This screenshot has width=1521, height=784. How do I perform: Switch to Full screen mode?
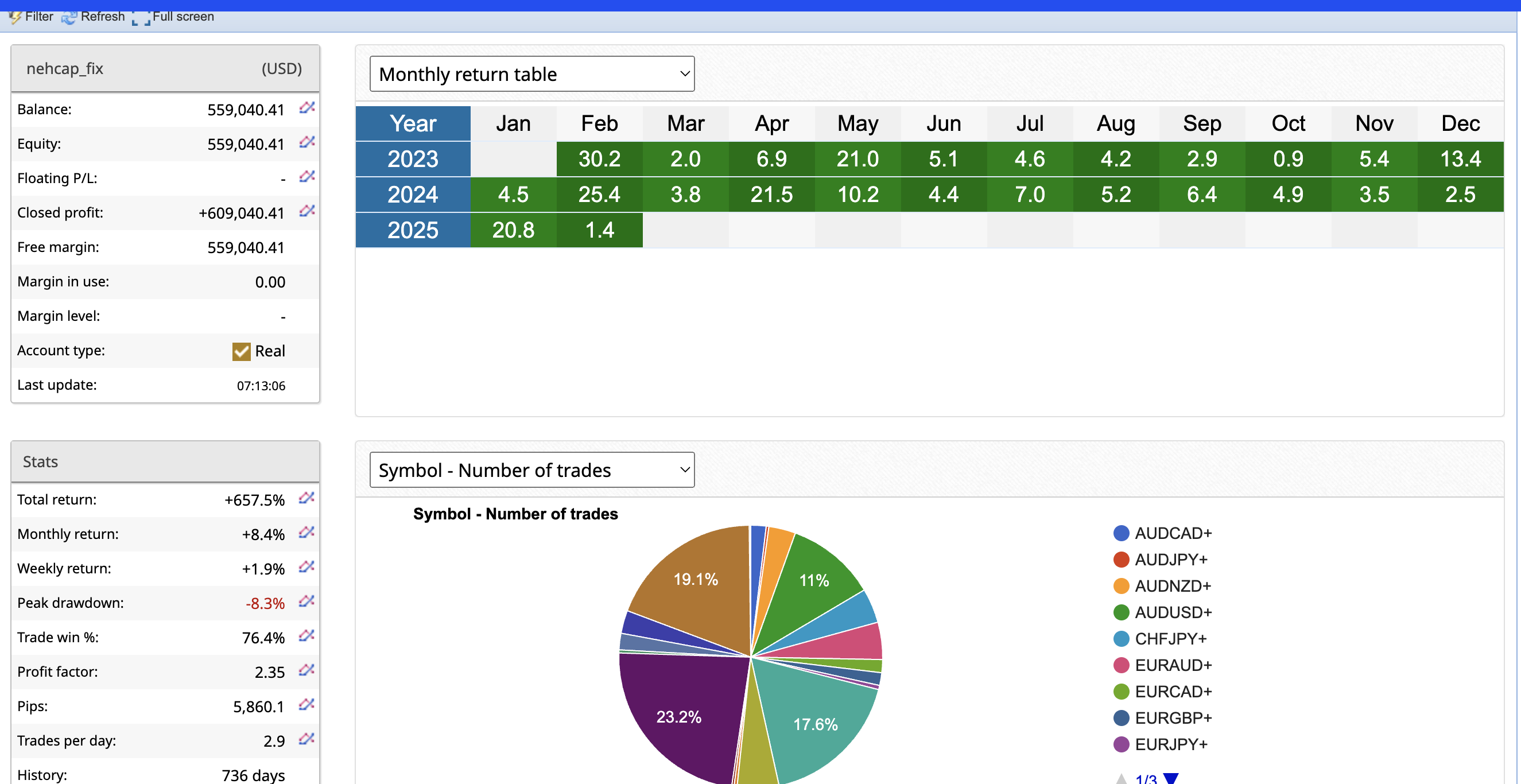pyautogui.click(x=175, y=17)
